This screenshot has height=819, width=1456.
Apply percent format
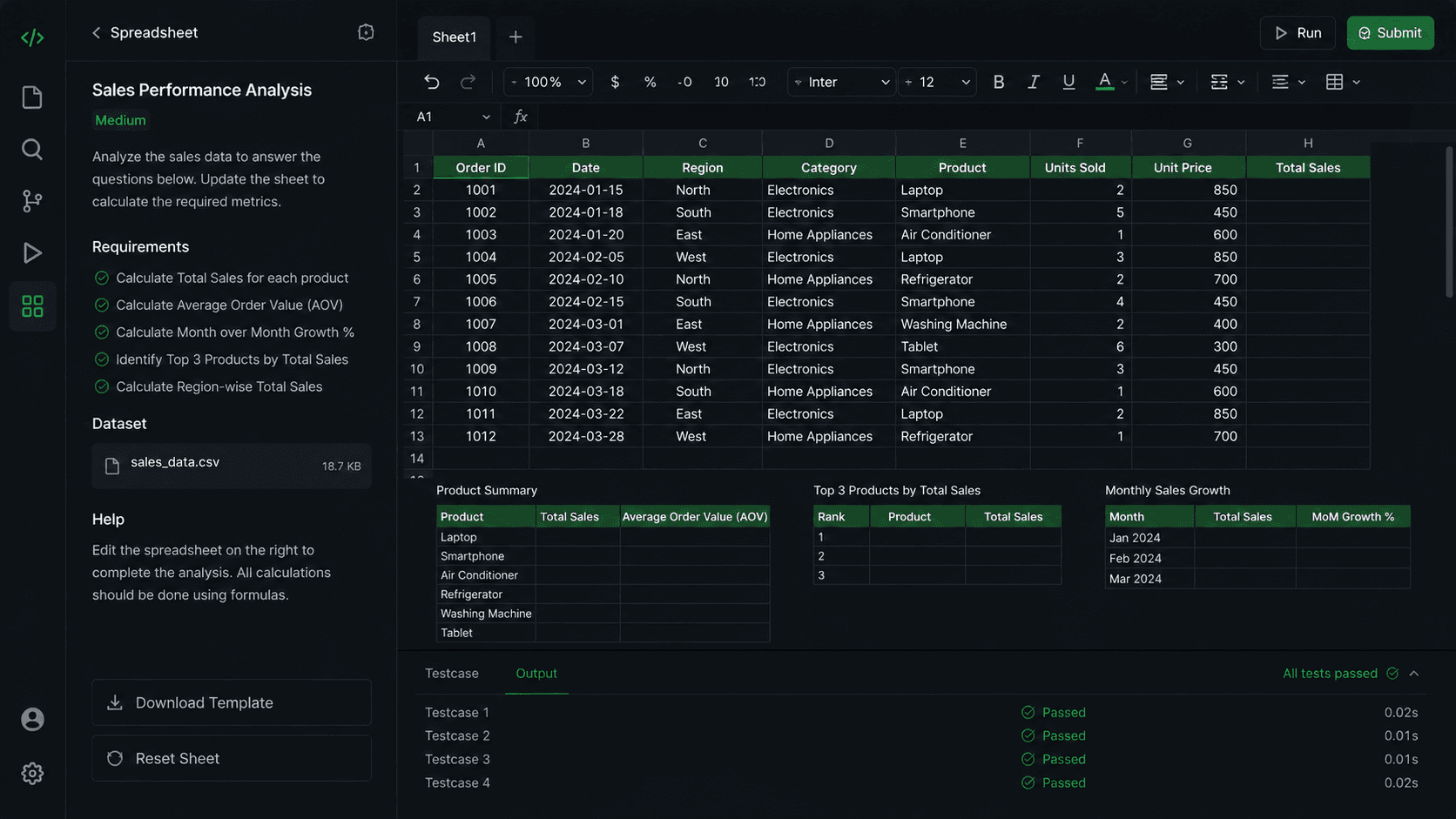650,82
